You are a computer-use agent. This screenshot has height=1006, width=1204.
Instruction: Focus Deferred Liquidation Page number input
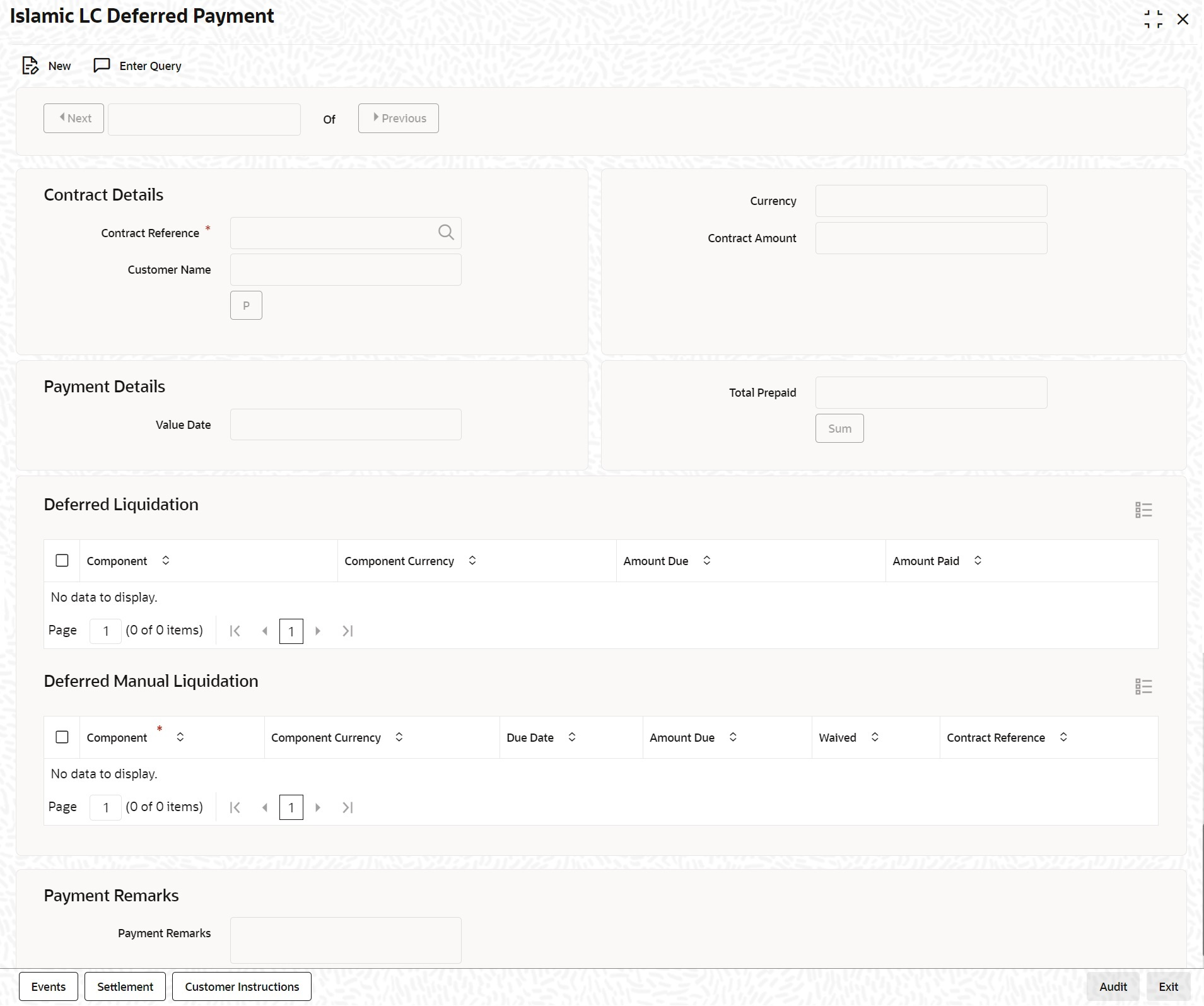105,631
